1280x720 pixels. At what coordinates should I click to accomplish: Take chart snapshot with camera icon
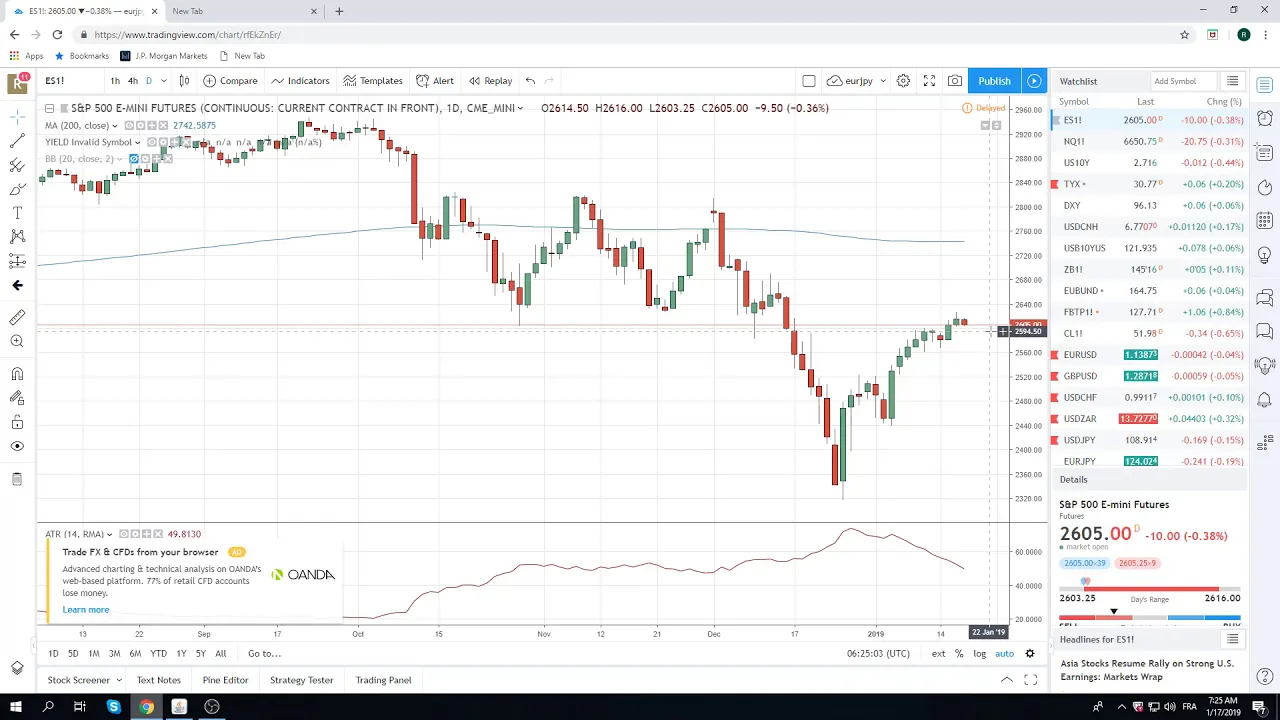[955, 81]
